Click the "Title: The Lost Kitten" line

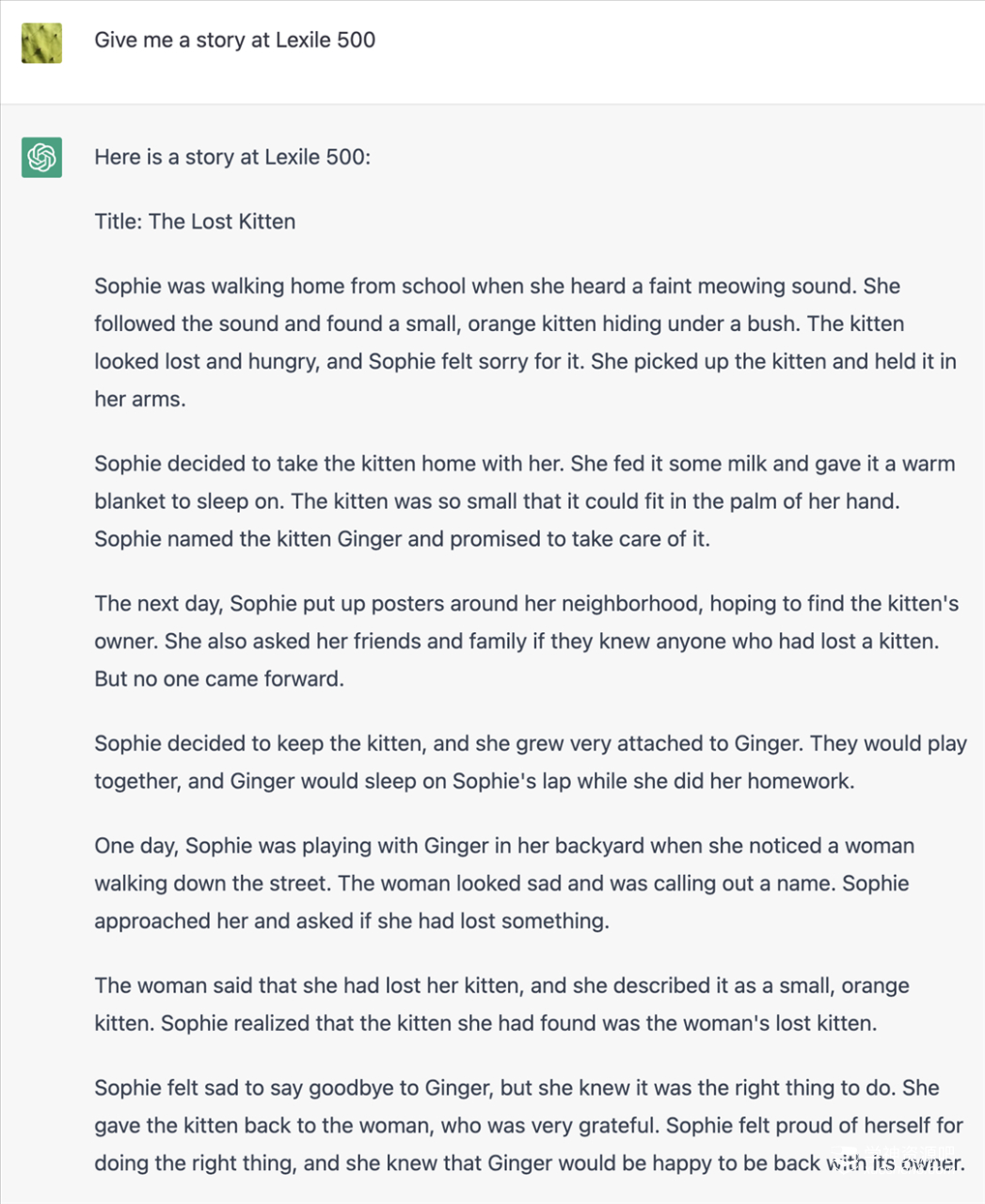195,221
